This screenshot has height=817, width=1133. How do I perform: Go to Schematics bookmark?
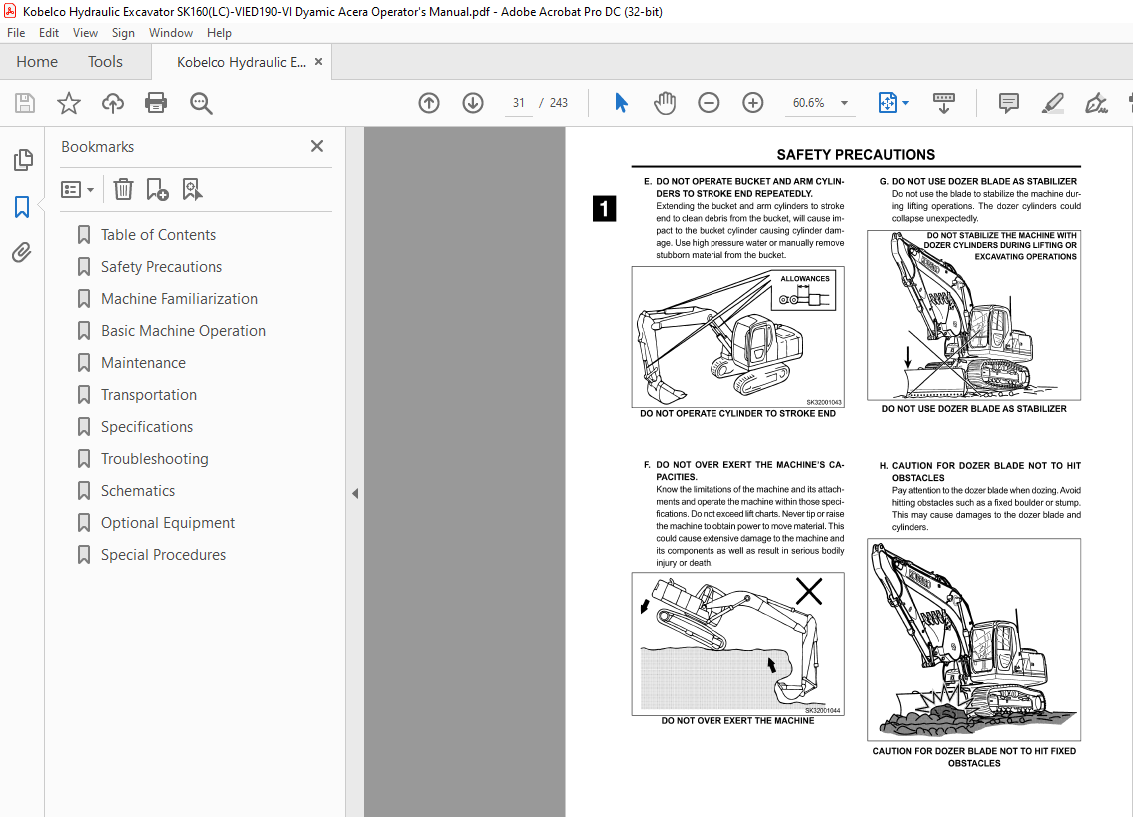click(x=138, y=490)
